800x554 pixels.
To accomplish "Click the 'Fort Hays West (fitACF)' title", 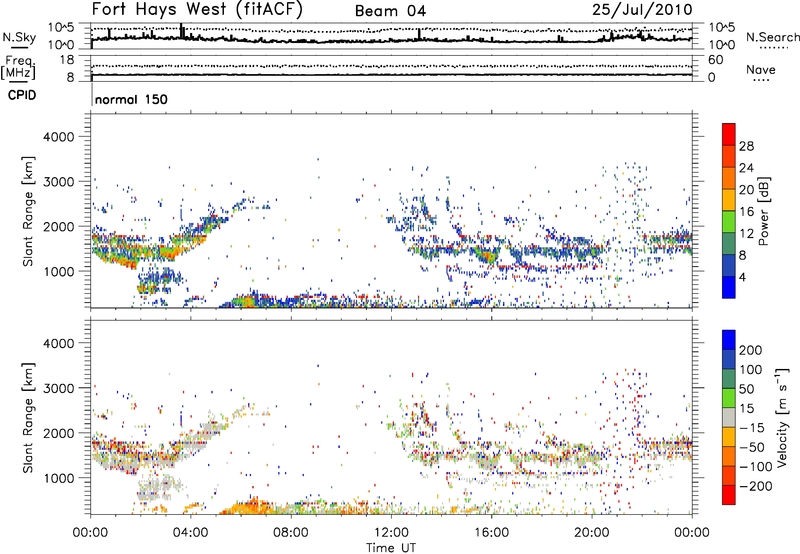I will (197, 9).
